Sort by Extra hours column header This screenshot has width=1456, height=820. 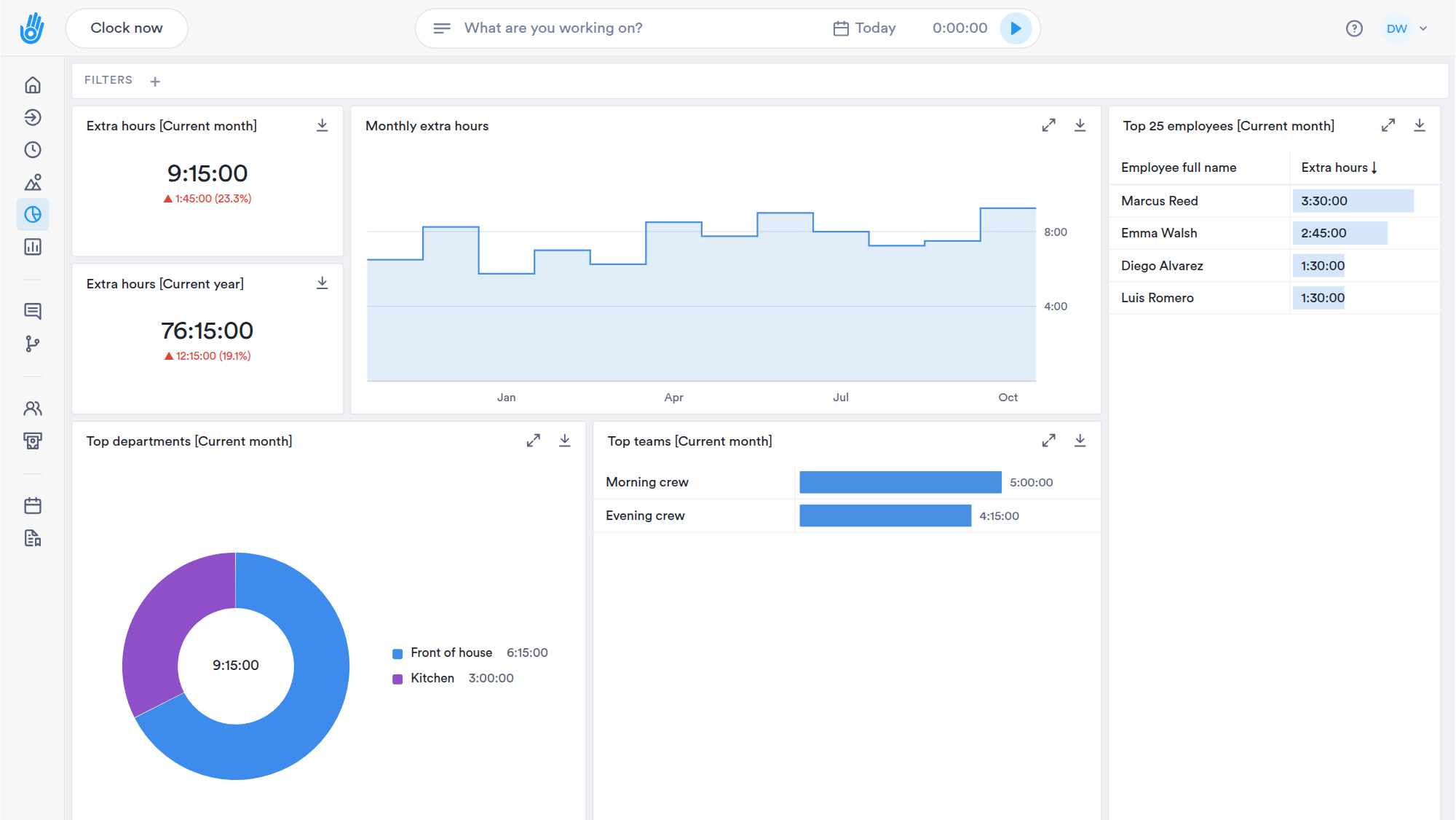1339,167
